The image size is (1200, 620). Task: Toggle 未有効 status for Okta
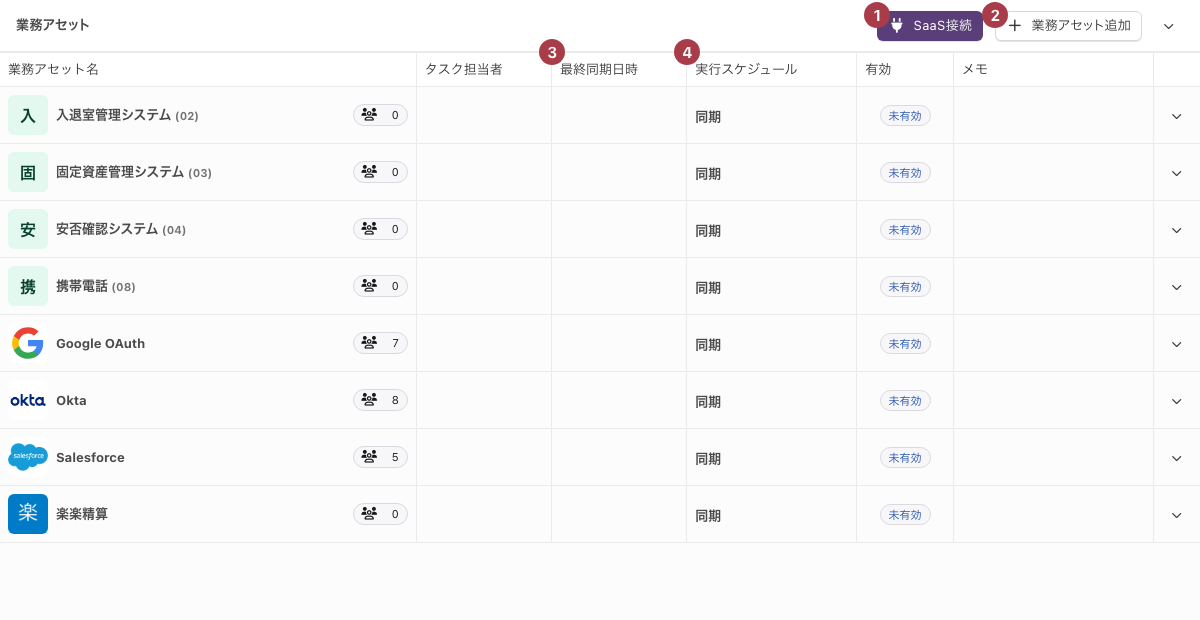tap(905, 401)
